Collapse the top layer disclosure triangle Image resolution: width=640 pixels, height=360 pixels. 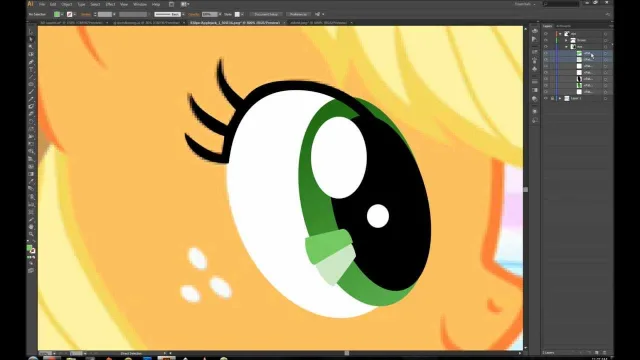pyautogui.click(x=560, y=34)
